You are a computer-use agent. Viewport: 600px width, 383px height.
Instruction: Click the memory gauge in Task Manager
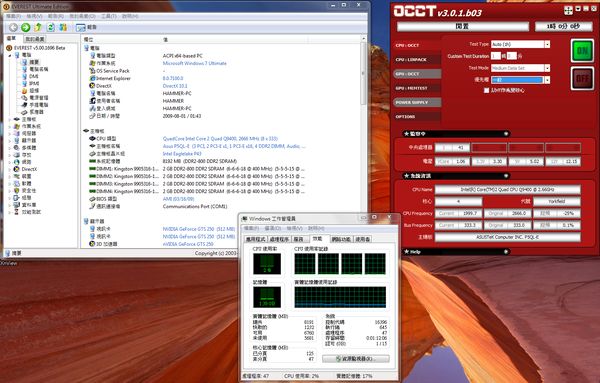click(x=267, y=297)
